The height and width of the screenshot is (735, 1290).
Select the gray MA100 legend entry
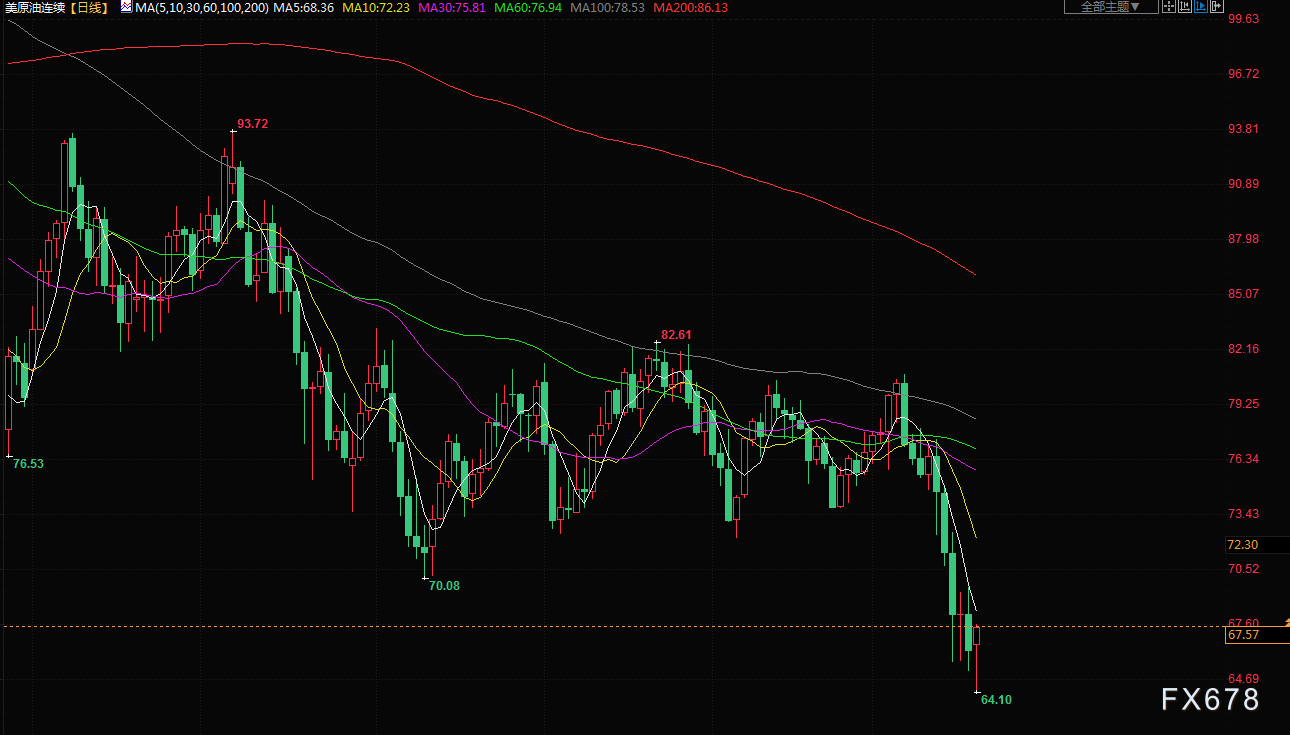(609, 7)
